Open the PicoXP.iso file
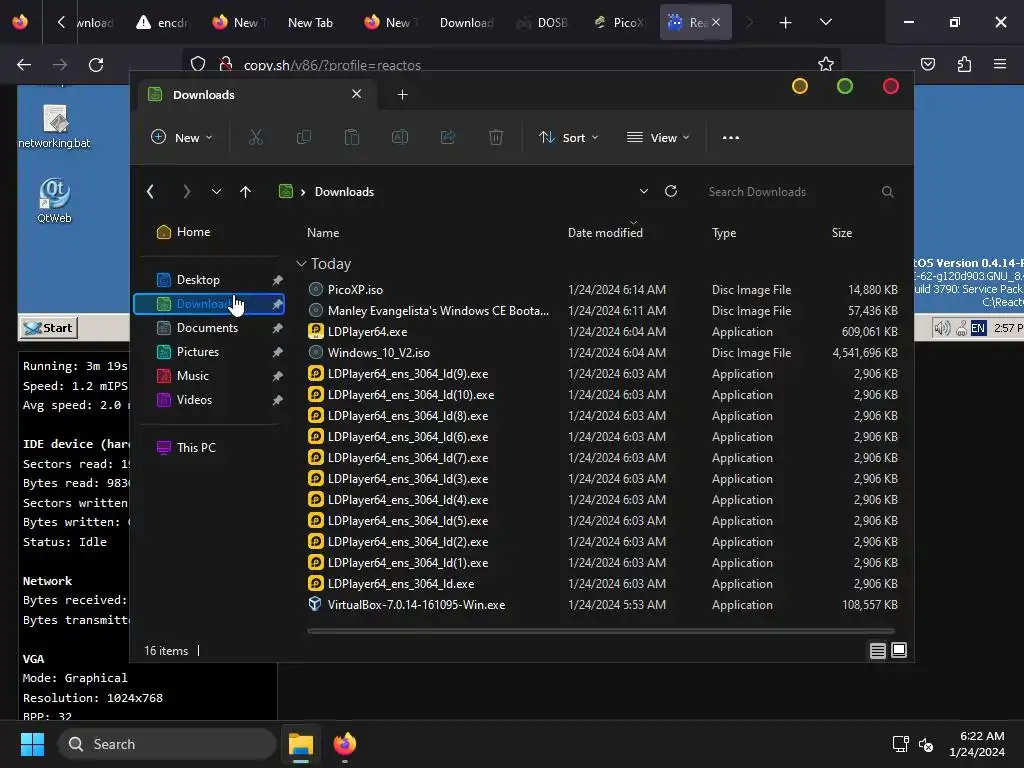1024x768 pixels. 355,289
